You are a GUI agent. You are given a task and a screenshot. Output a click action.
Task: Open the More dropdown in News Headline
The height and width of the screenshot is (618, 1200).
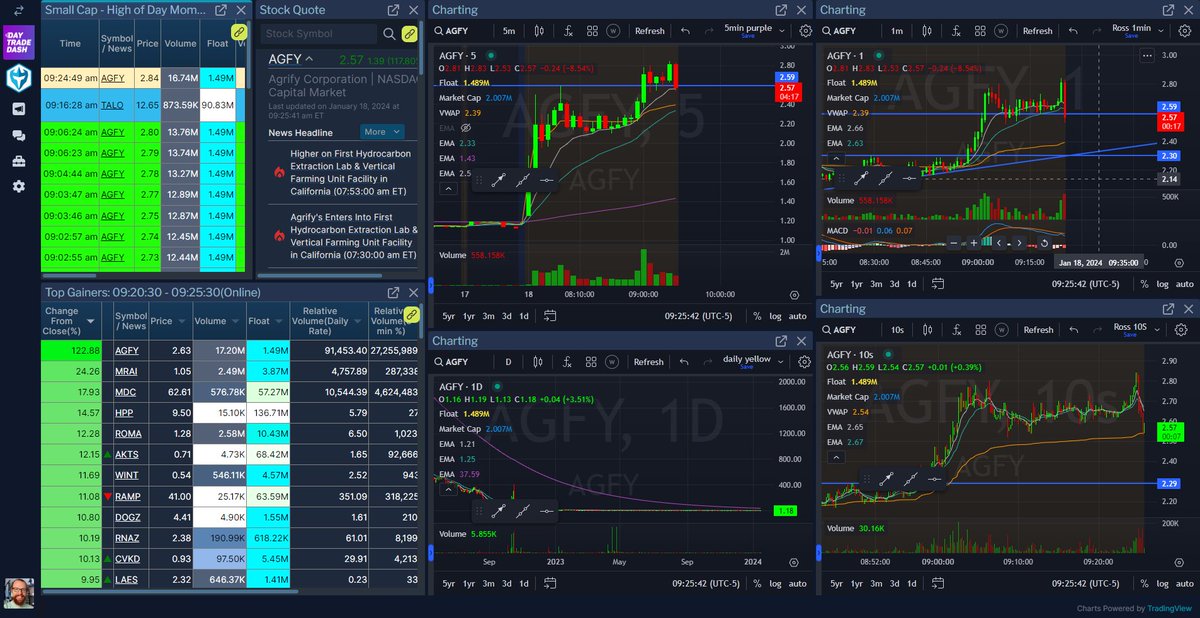(383, 131)
